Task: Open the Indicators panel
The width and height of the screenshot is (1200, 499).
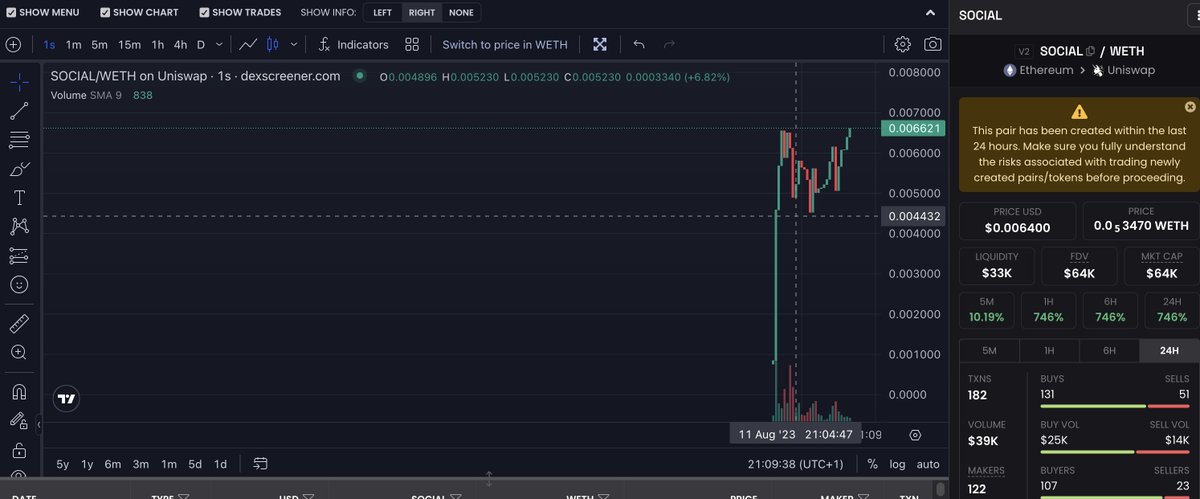Action: [353, 45]
